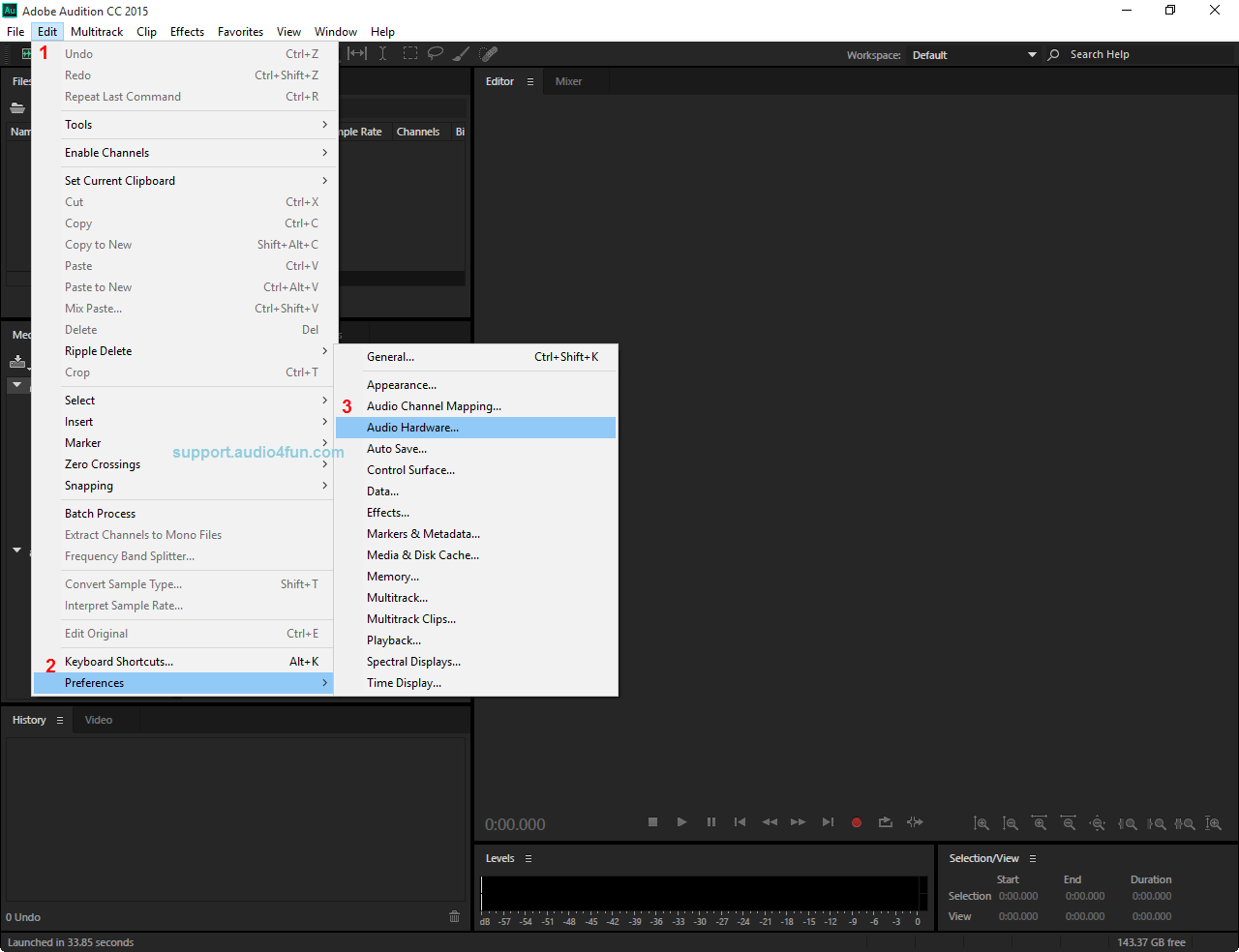Toggle Skip Selection button
Viewport: 1239px width, 952px height.
click(915, 822)
